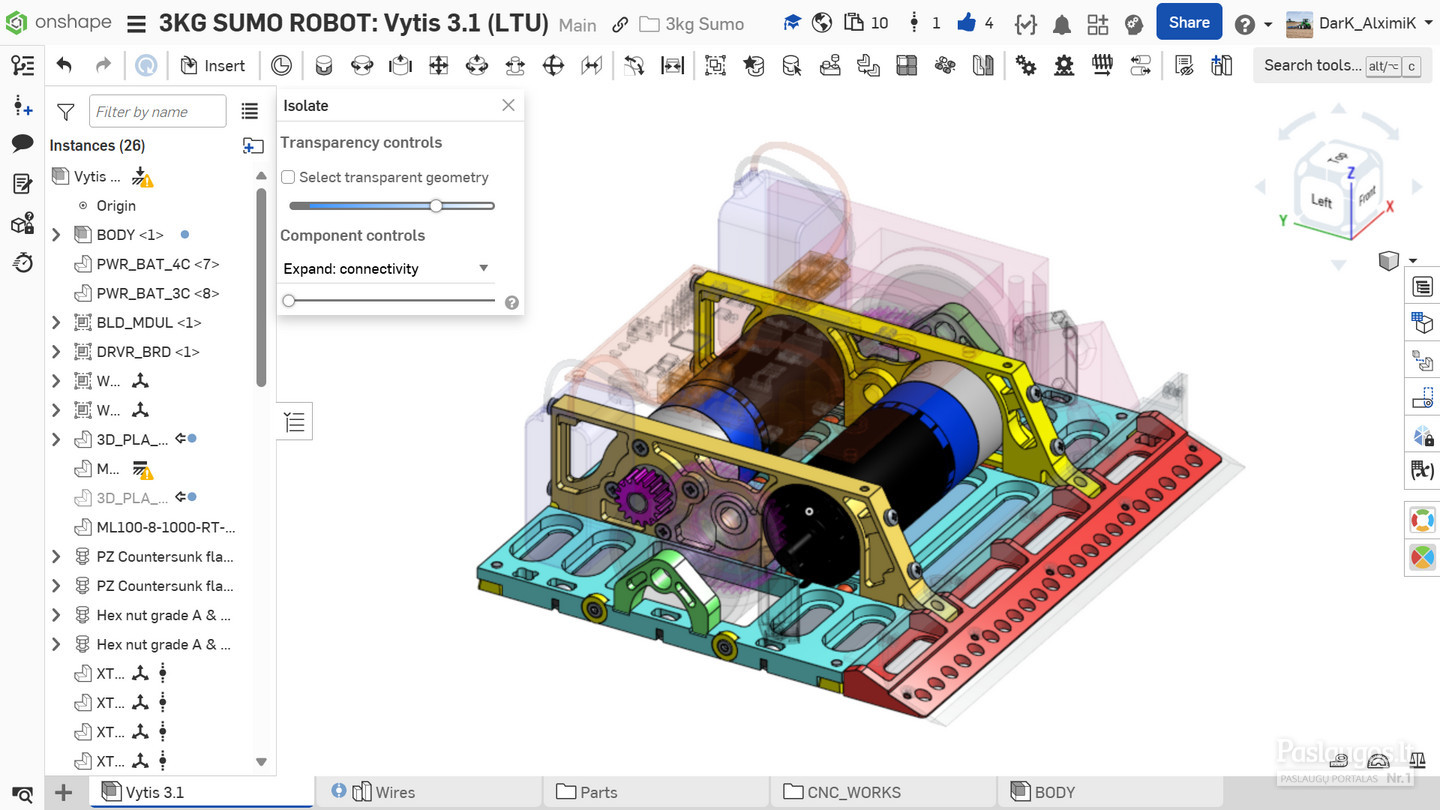
Task: Open the stopwatch performance panel
Action: tap(22, 262)
